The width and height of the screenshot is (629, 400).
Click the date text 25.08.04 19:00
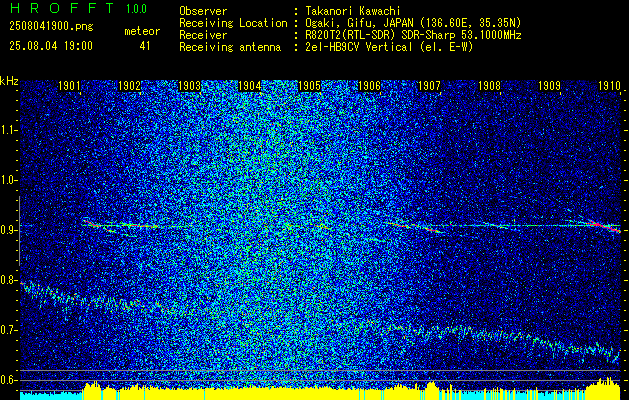pyautogui.click(x=51, y=46)
